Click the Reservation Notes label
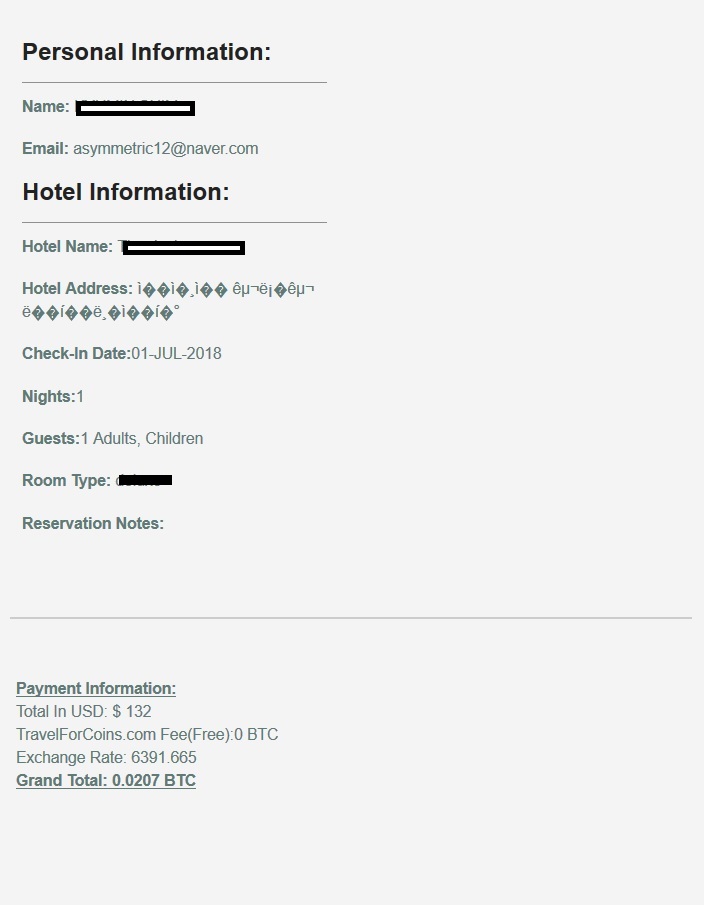704x905 pixels. point(93,523)
